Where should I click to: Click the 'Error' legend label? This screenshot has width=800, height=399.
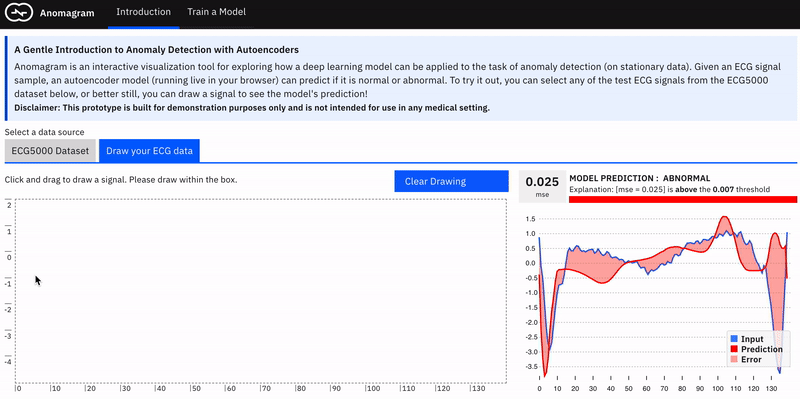click(x=751, y=359)
